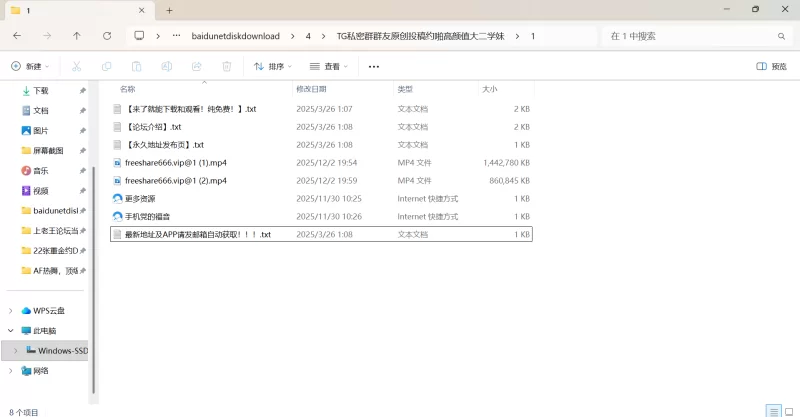Expand the 网络 tree node
Screen dimensions: 800x417
(11, 370)
